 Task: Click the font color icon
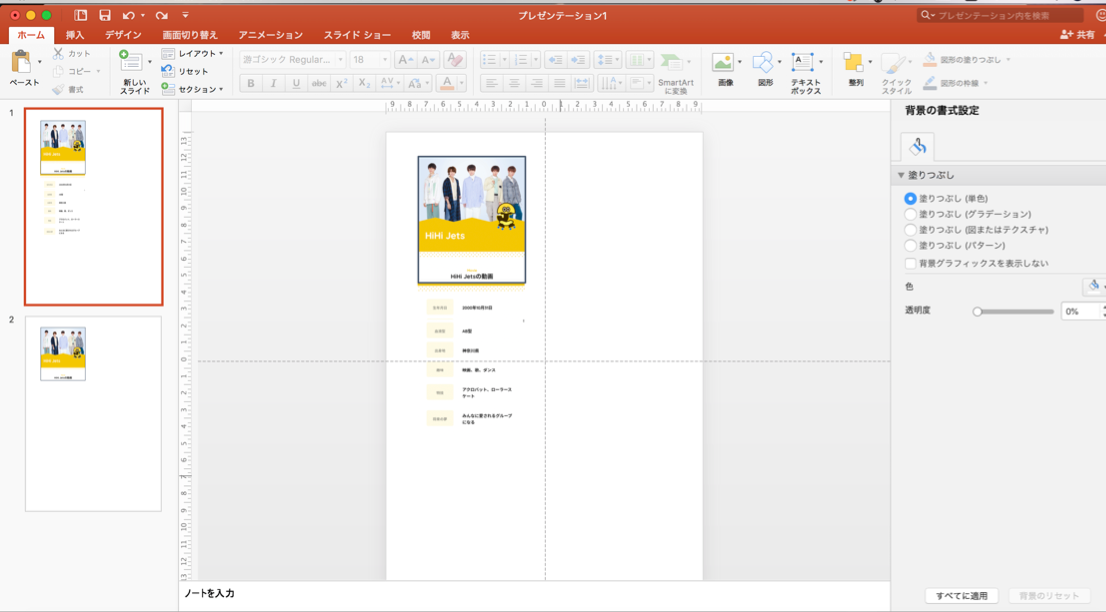446,83
